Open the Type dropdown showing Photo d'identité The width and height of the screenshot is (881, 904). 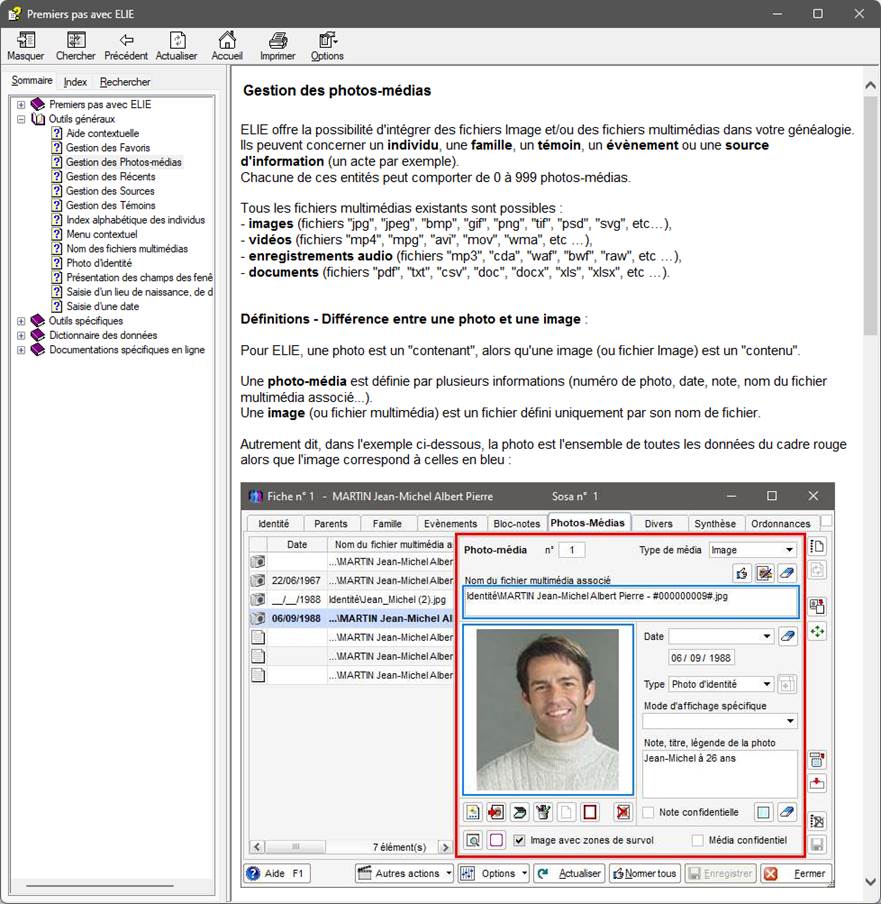click(x=721, y=684)
